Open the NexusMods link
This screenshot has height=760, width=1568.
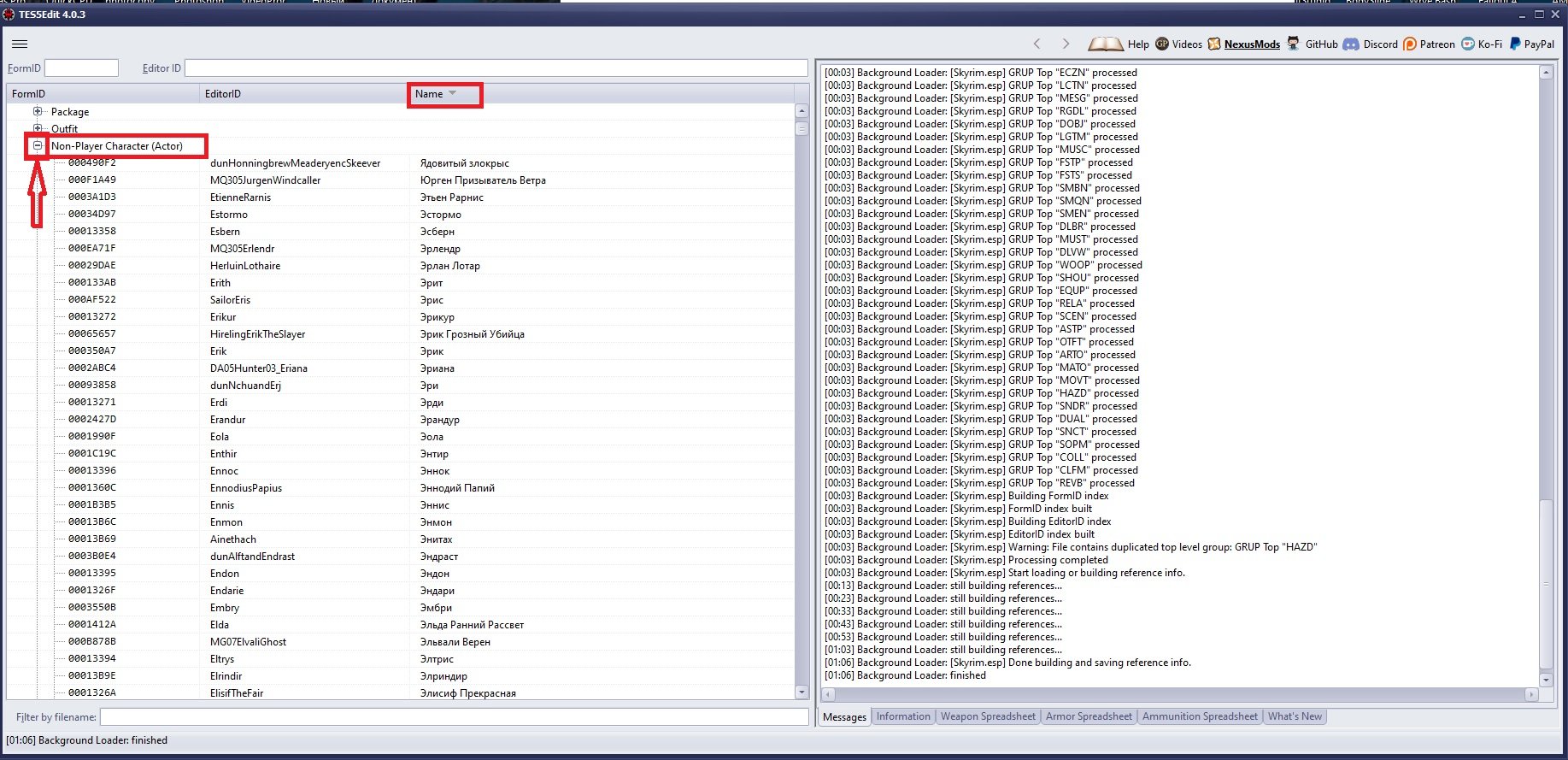[1252, 44]
